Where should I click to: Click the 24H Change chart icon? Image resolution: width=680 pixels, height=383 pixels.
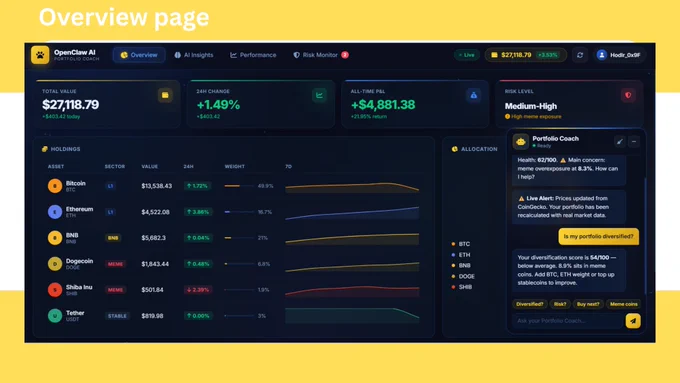pos(319,95)
